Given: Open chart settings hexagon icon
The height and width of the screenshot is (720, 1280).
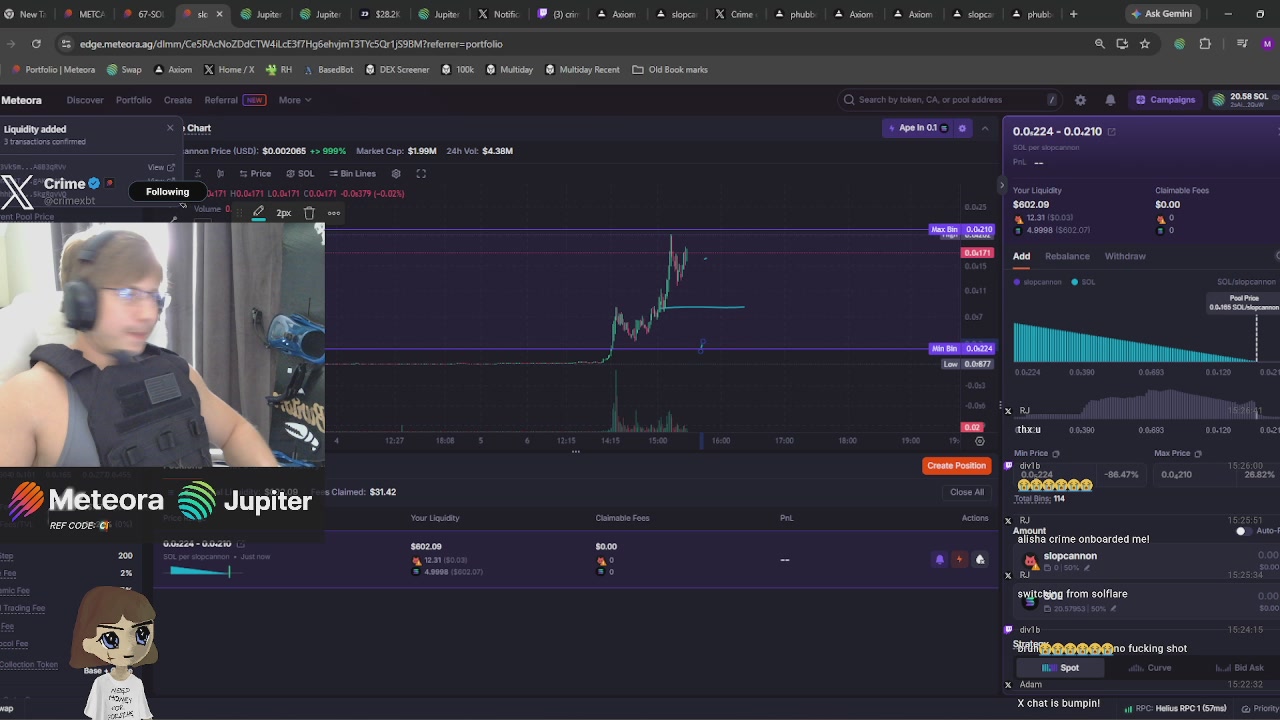Looking at the screenshot, I should [396, 174].
